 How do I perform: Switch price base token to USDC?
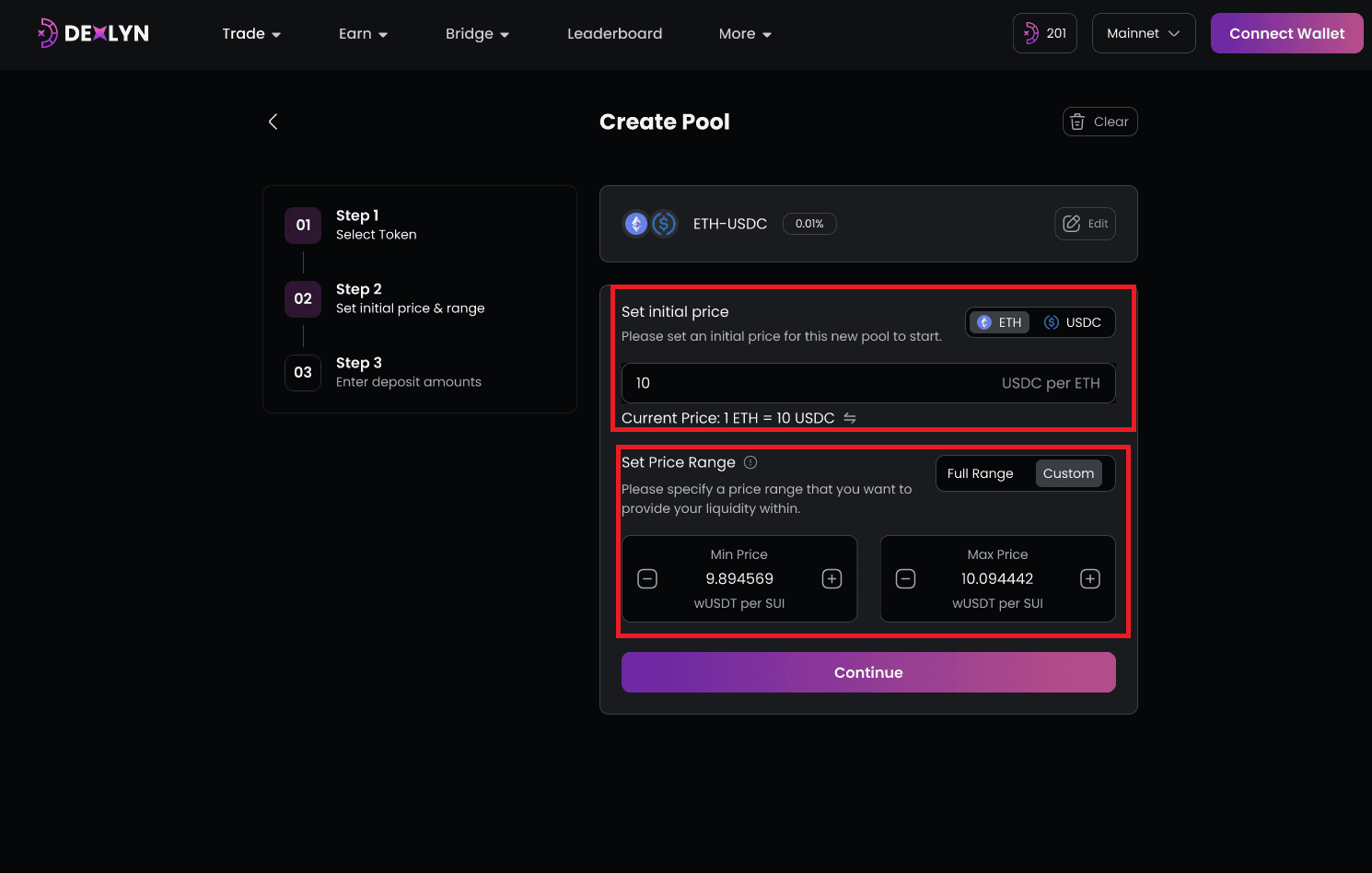click(1073, 322)
